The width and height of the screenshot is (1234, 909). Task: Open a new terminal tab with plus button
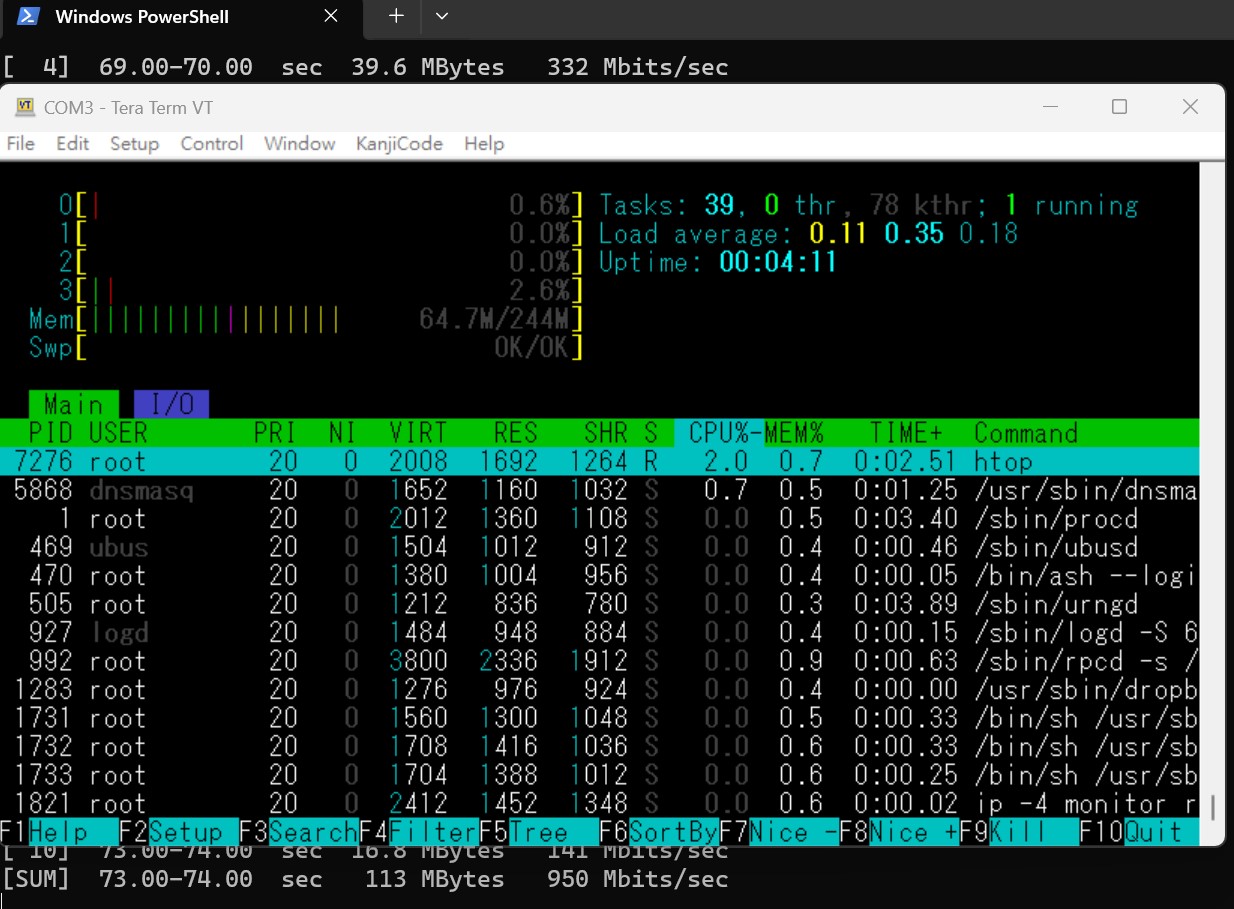[x=396, y=17]
